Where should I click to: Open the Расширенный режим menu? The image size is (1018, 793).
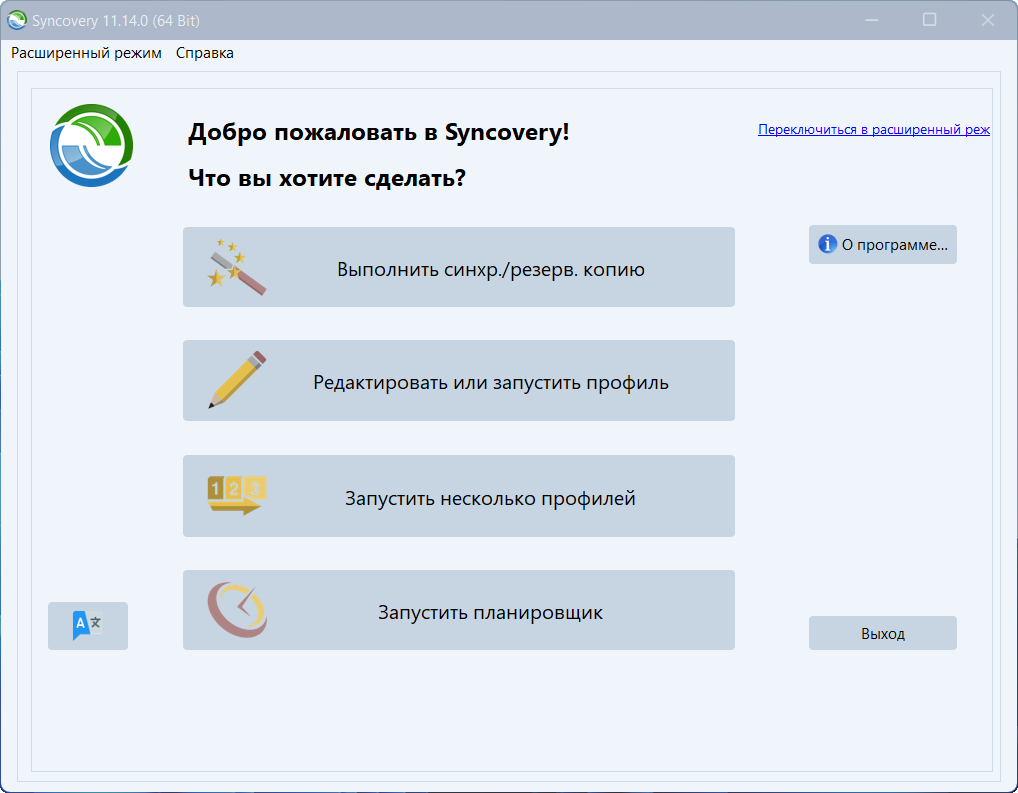click(x=86, y=53)
